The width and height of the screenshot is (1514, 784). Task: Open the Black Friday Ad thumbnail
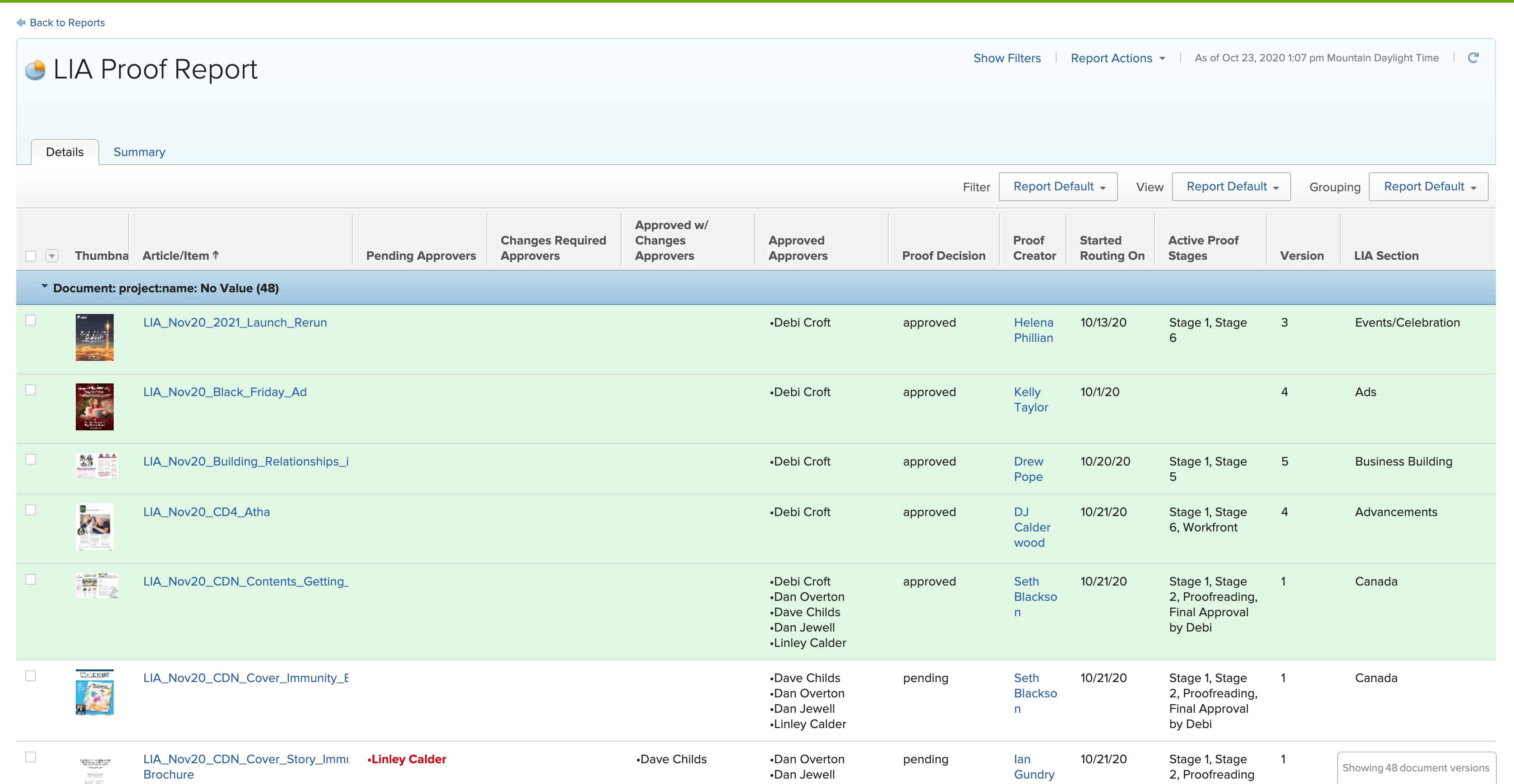[x=95, y=407]
